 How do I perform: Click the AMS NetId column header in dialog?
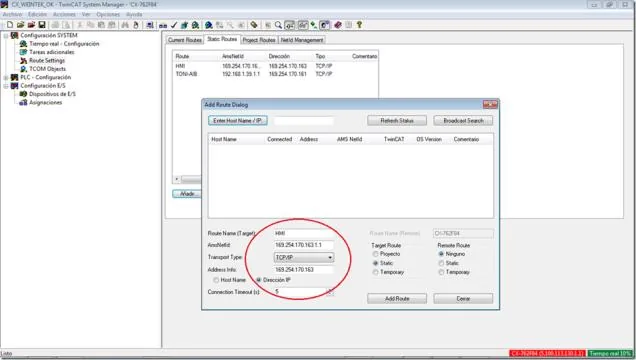tap(349, 139)
